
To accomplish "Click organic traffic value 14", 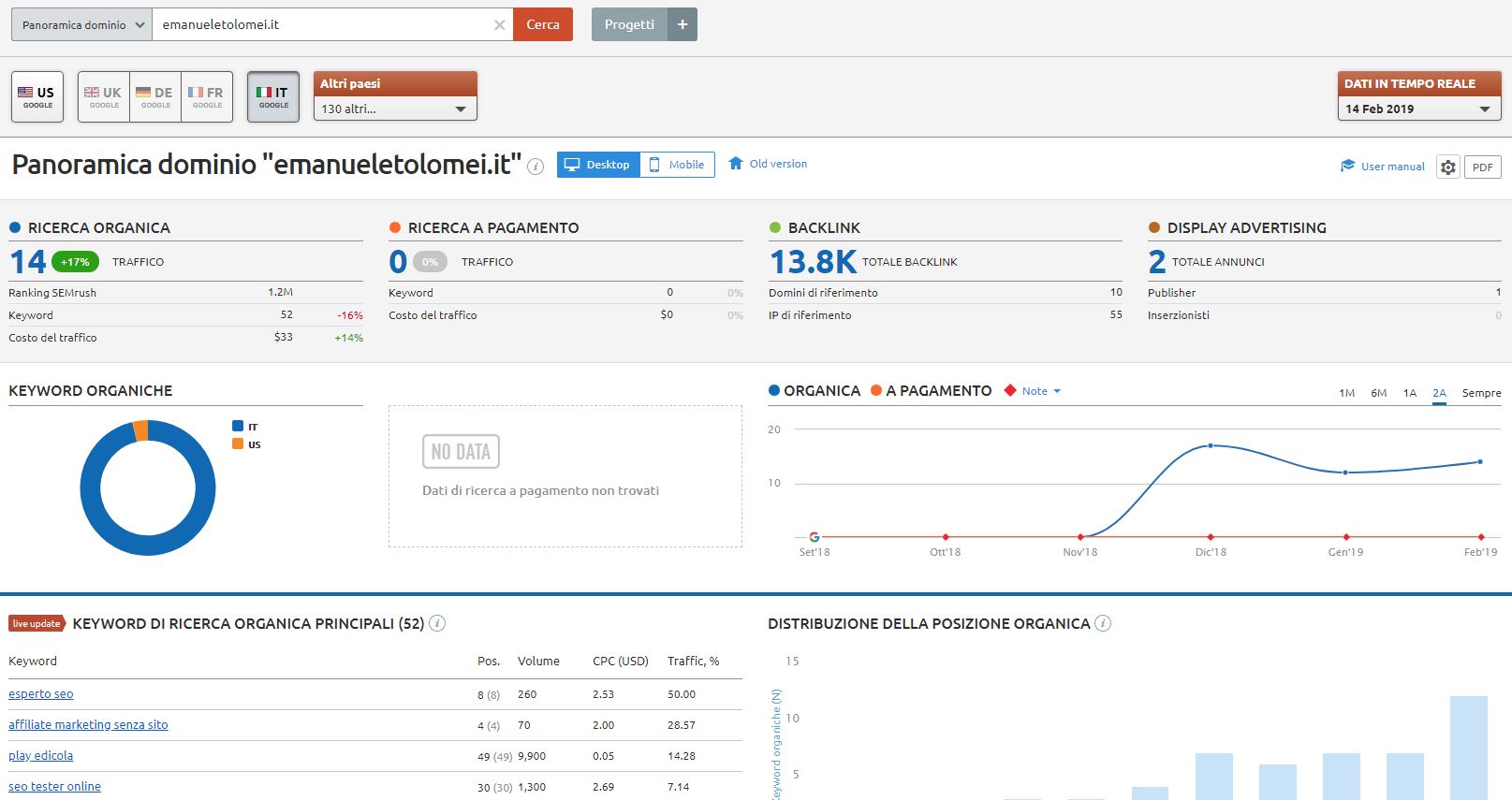I will click(x=28, y=261).
